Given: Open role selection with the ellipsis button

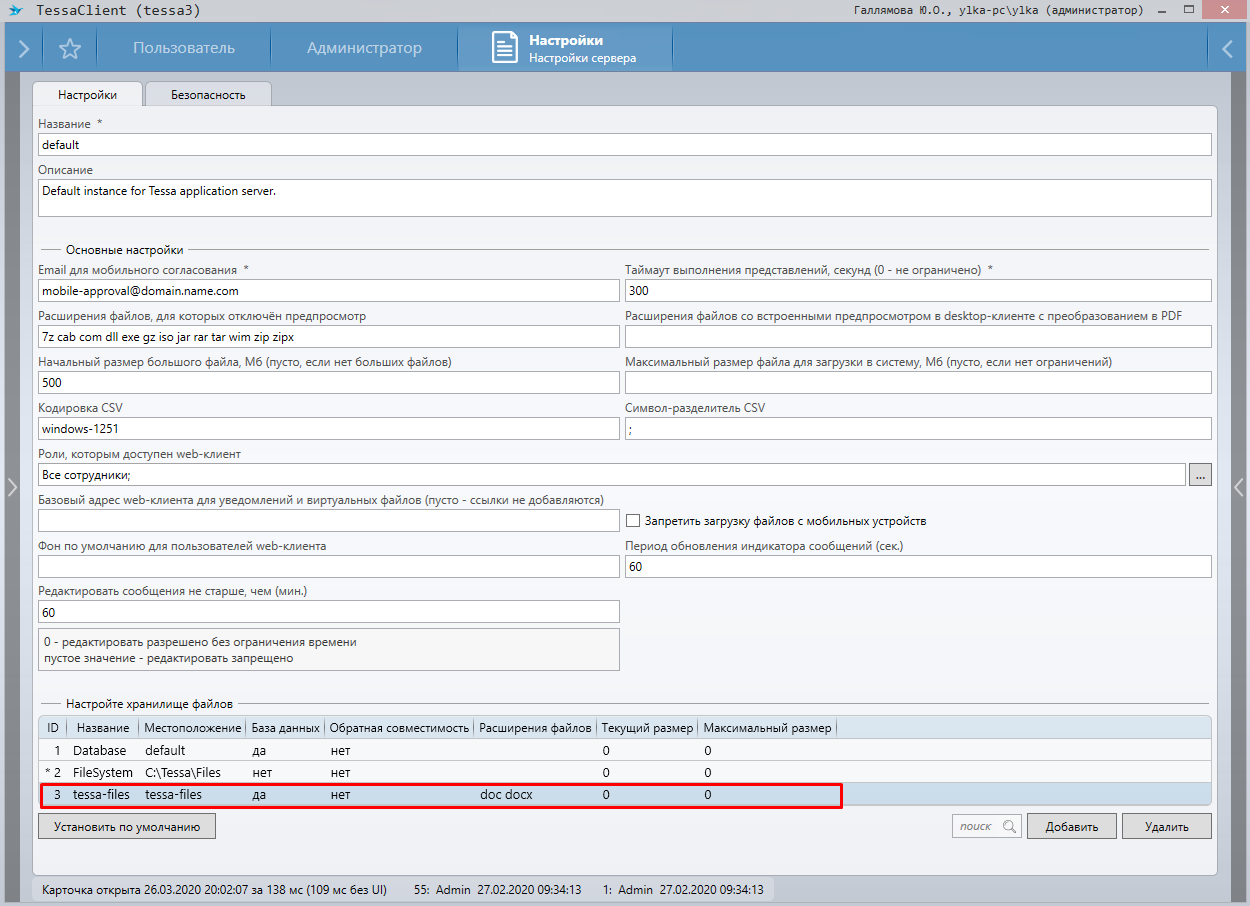Looking at the screenshot, I should [1200, 475].
